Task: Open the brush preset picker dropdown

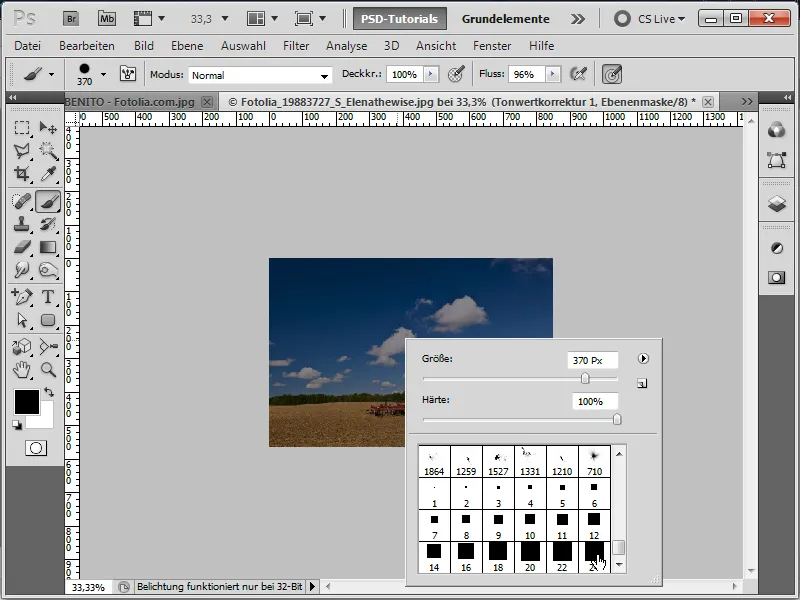Action: pos(104,74)
